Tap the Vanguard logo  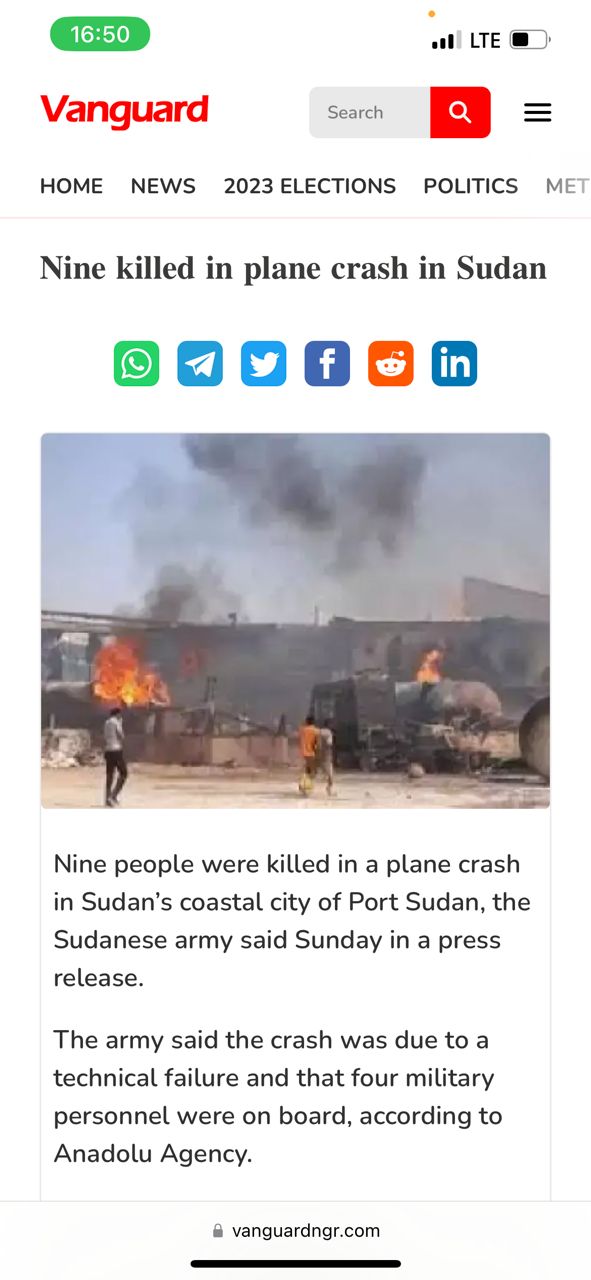124,111
